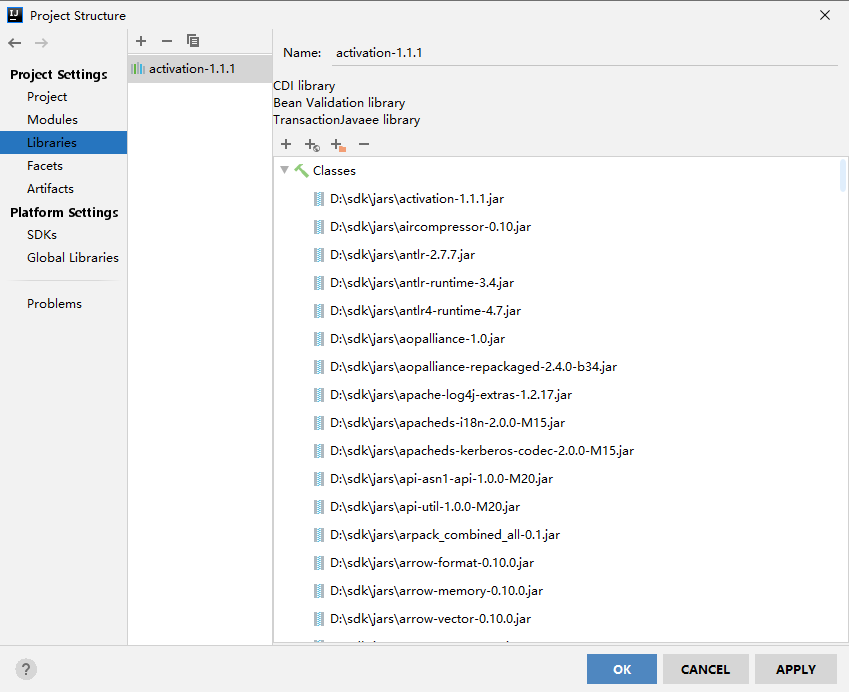Viewport: 849px width, 692px height.
Task: Click jar icon for antlr-2.7.7.jar
Action: click(x=319, y=254)
